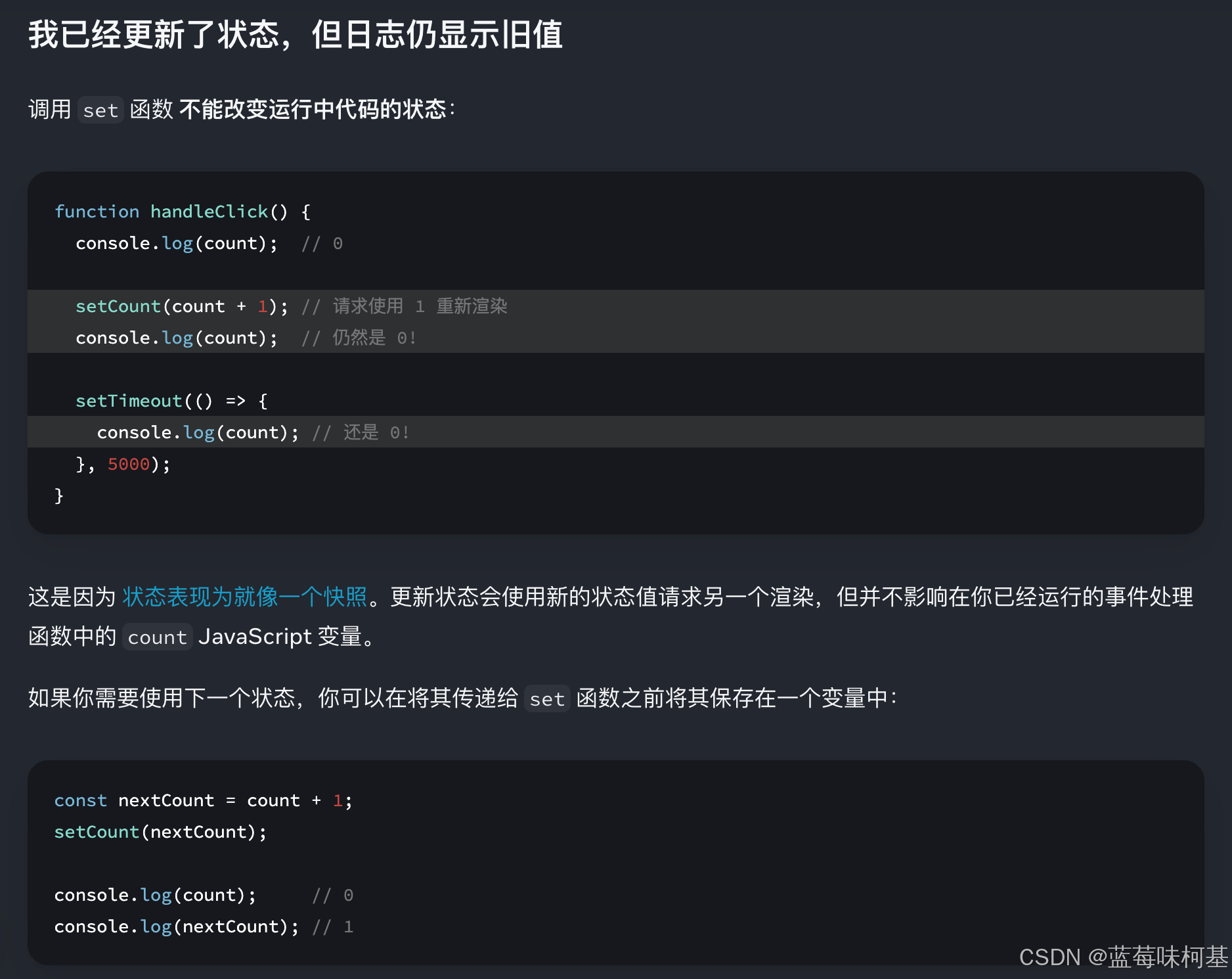
Task: Click the heading 我已经更新了状态，但日志仍显示旧值
Action: point(296,34)
